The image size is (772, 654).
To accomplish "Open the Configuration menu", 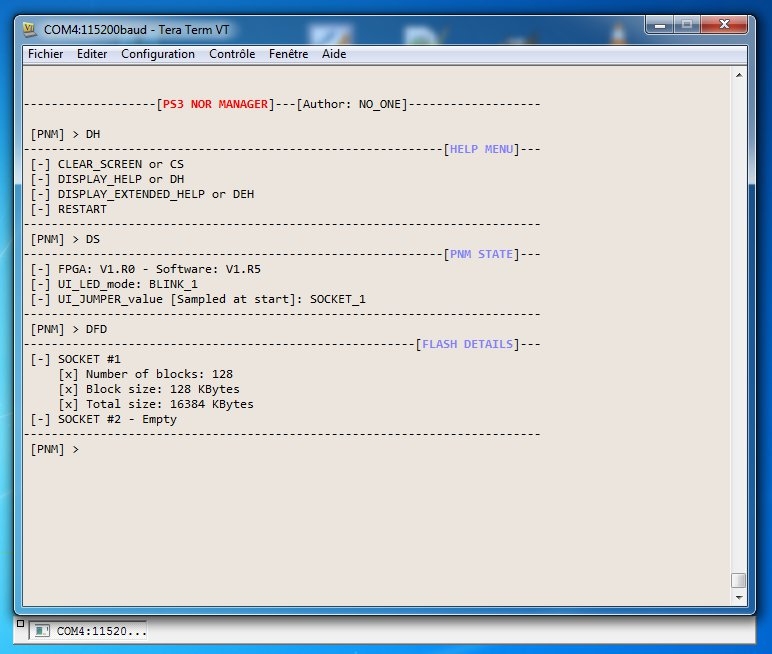I will click(x=158, y=54).
